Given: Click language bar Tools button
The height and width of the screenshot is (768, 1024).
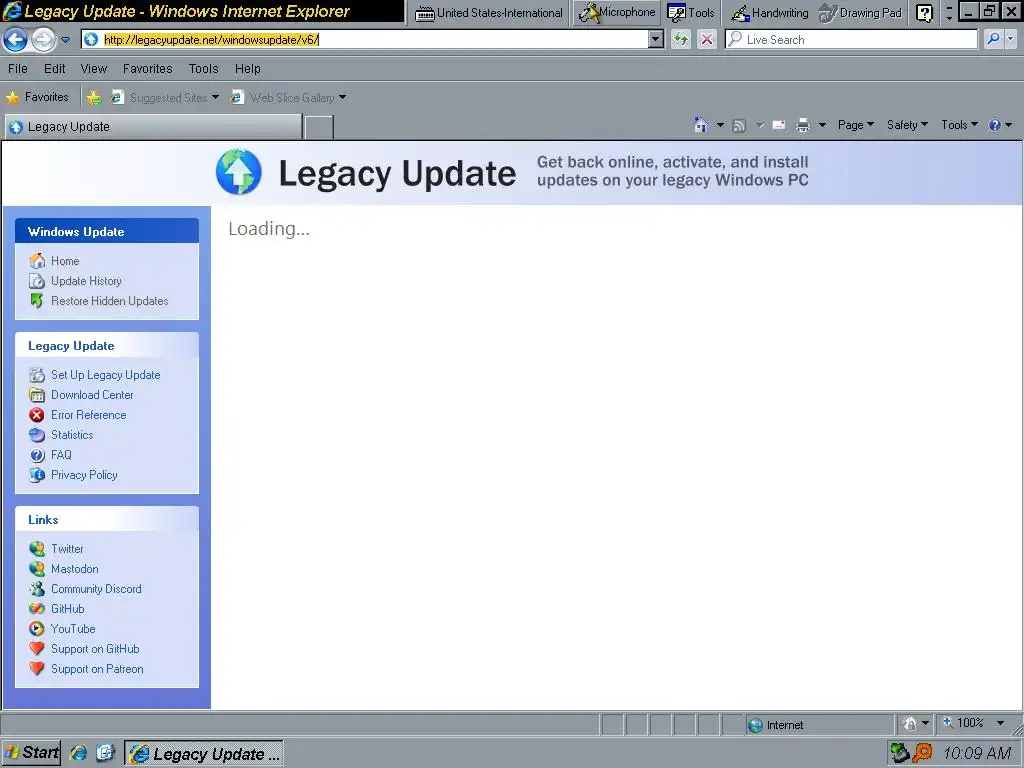Looking at the screenshot, I should coord(692,12).
